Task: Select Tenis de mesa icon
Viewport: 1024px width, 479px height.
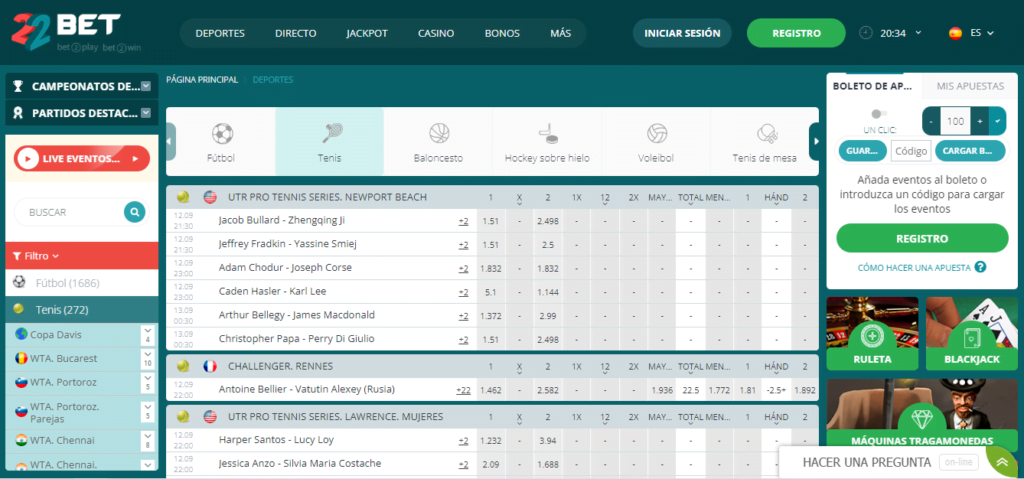Action: (x=765, y=134)
